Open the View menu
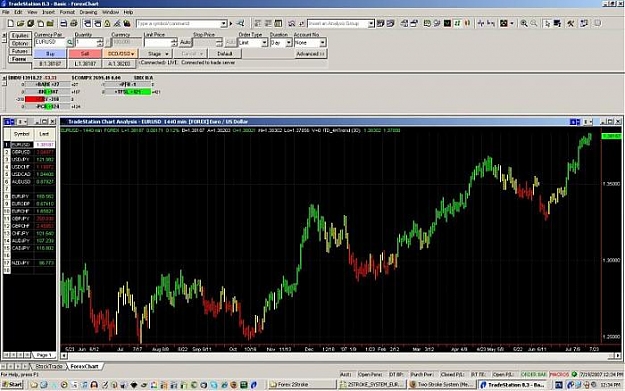The height and width of the screenshot is (391, 625). 32,12
